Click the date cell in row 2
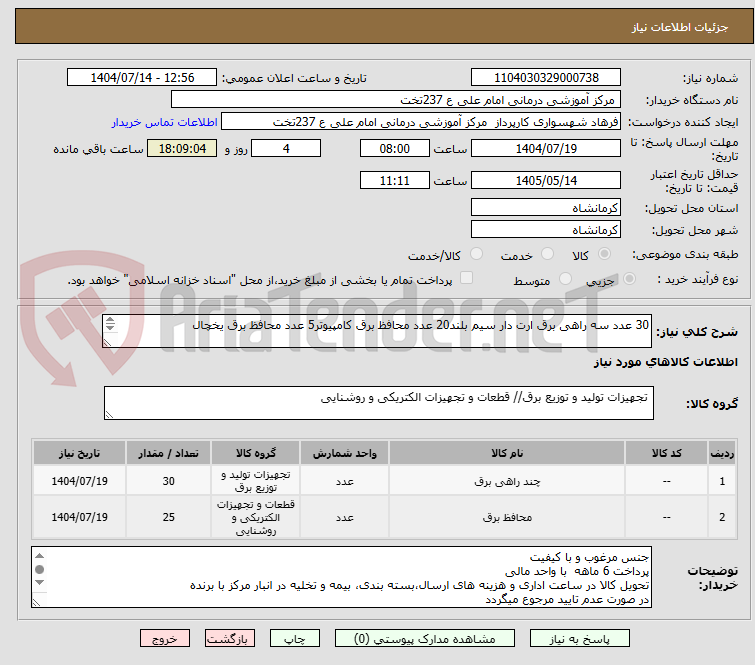Screen dimensions: 755x665 [x=79, y=517]
